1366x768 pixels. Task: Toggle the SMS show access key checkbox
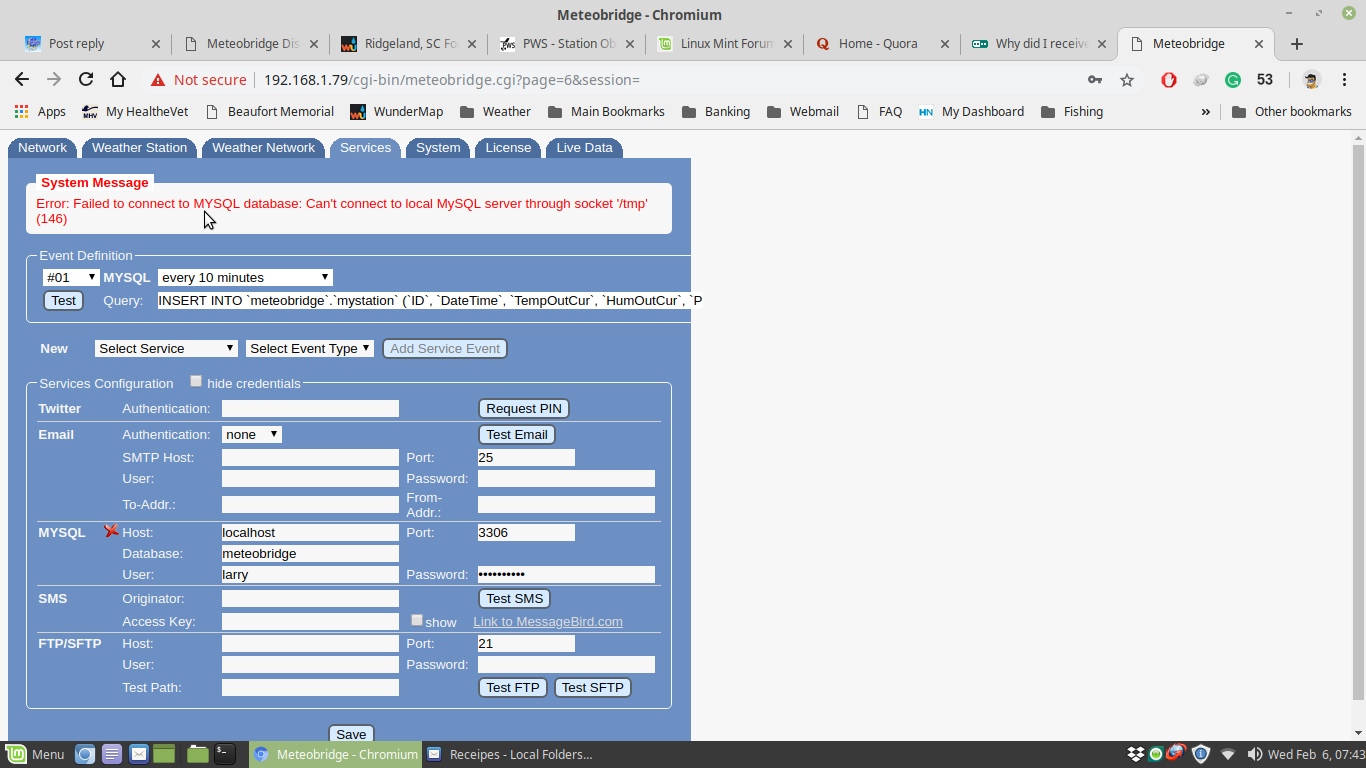(x=417, y=620)
